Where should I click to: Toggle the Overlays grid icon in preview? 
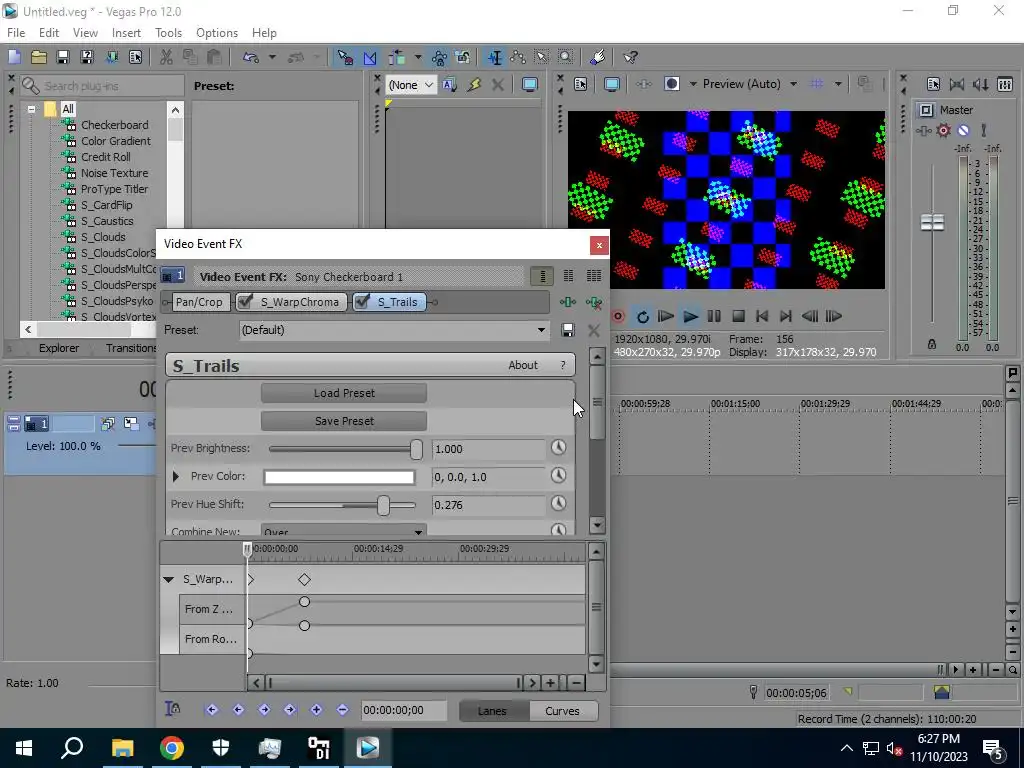(x=816, y=84)
